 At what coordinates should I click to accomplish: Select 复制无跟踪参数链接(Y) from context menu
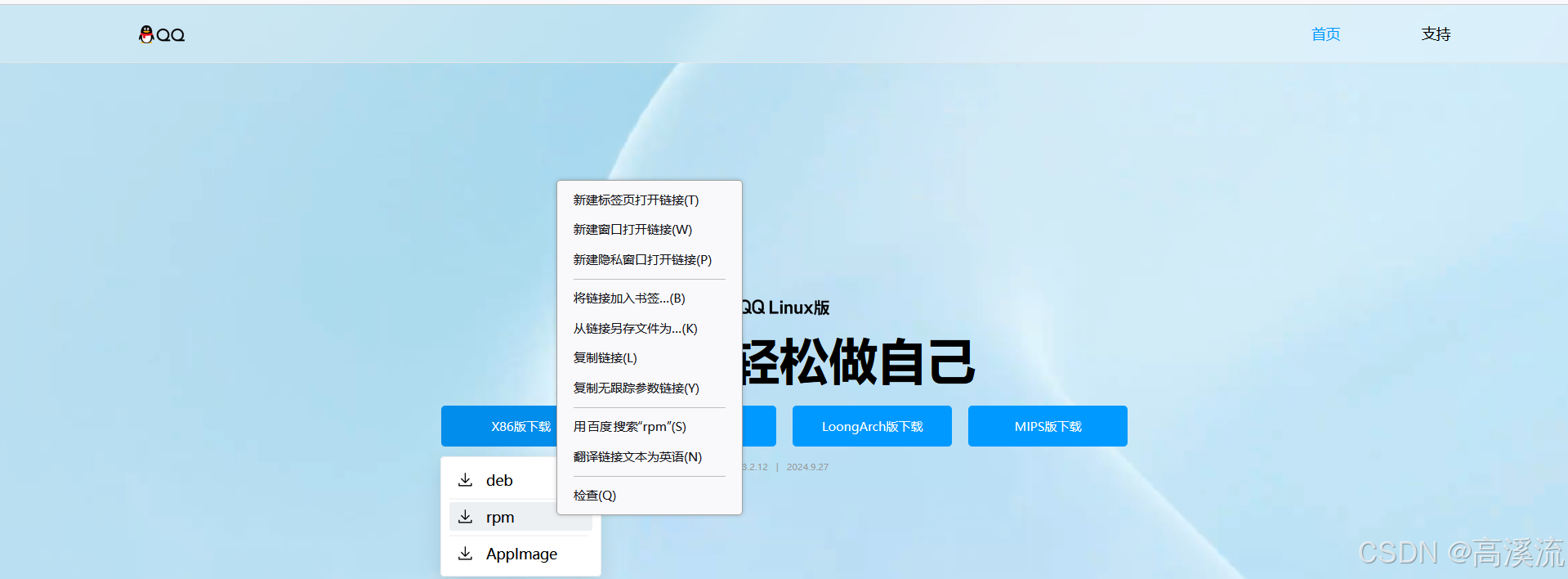click(650, 388)
